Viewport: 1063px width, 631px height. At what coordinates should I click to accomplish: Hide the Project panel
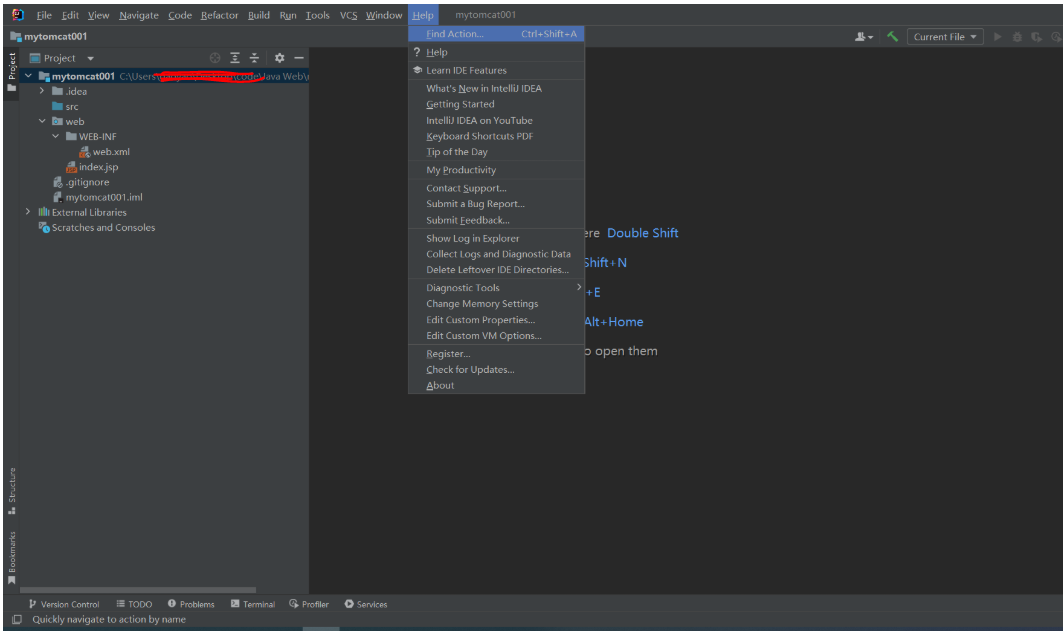coord(298,58)
